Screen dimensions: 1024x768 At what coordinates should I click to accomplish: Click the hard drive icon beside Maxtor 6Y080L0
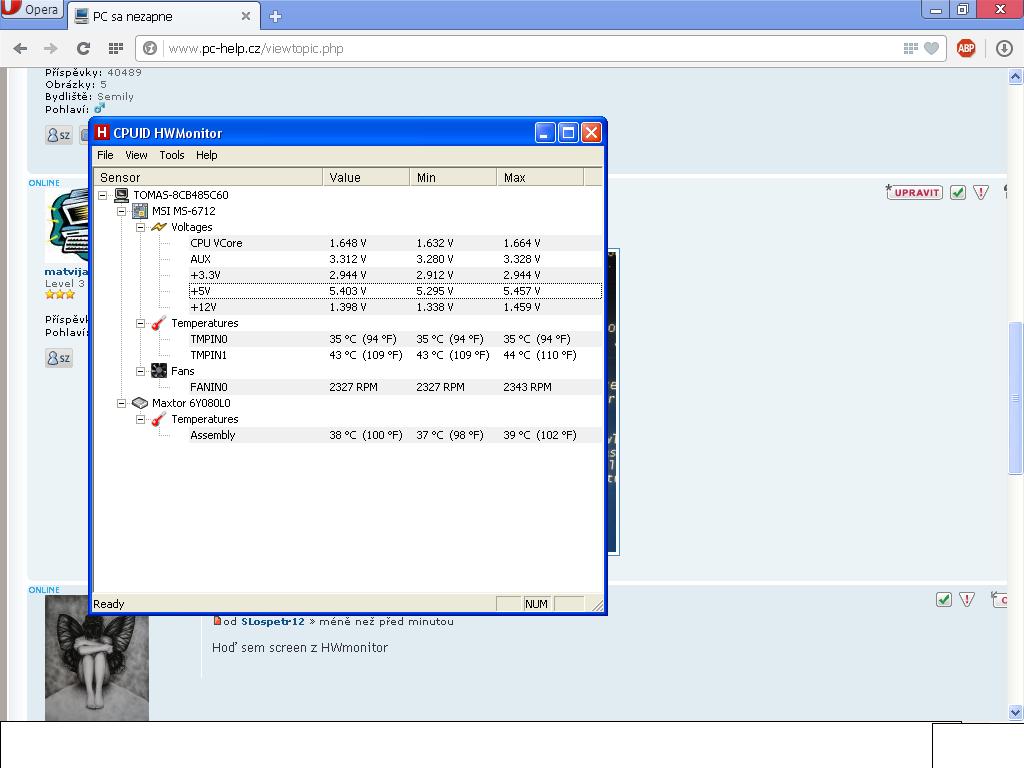pyautogui.click(x=140, y=403)
